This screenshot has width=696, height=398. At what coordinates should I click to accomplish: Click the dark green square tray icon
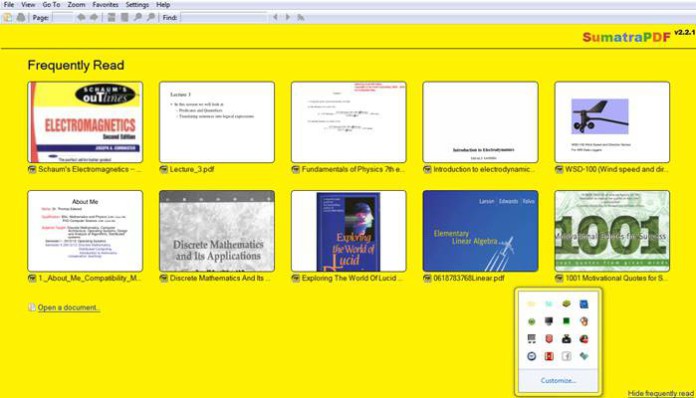click(x=566, y=321)
